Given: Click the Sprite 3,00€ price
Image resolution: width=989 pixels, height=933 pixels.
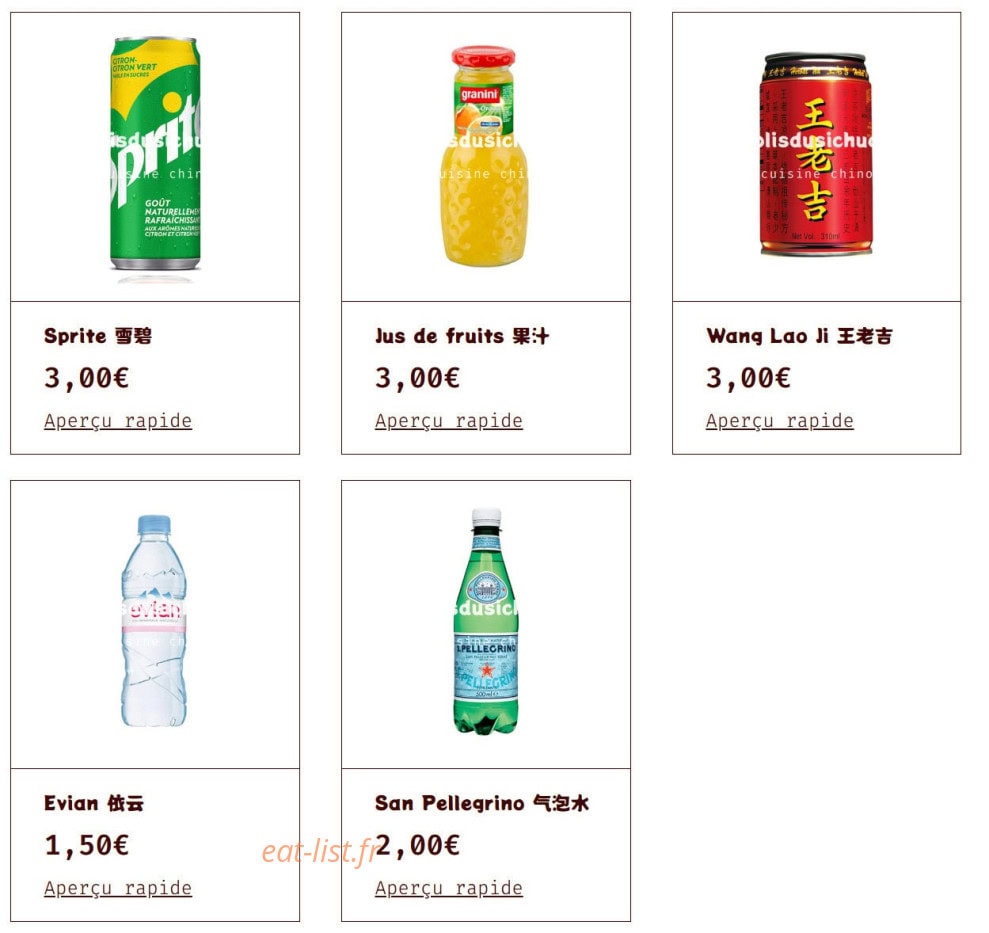Looking at the screenshot, I should tap(86, 378).
